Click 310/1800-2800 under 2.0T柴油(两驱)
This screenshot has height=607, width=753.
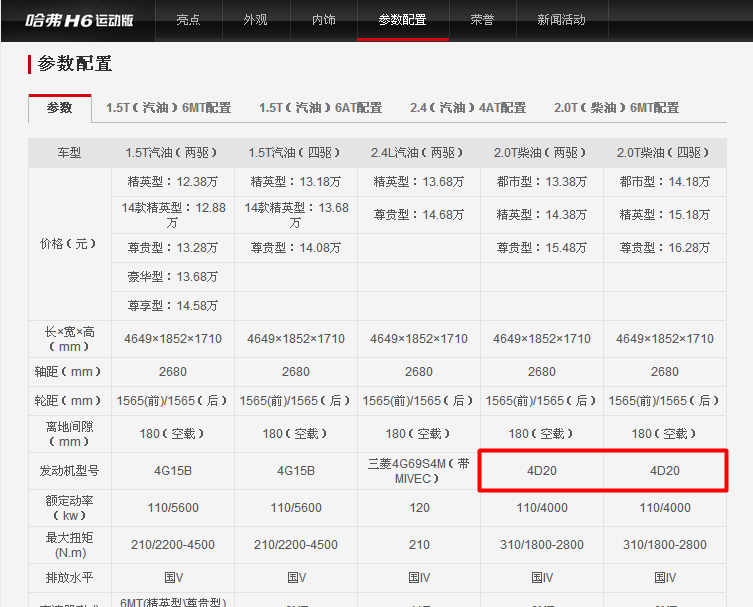click(542, 545)
